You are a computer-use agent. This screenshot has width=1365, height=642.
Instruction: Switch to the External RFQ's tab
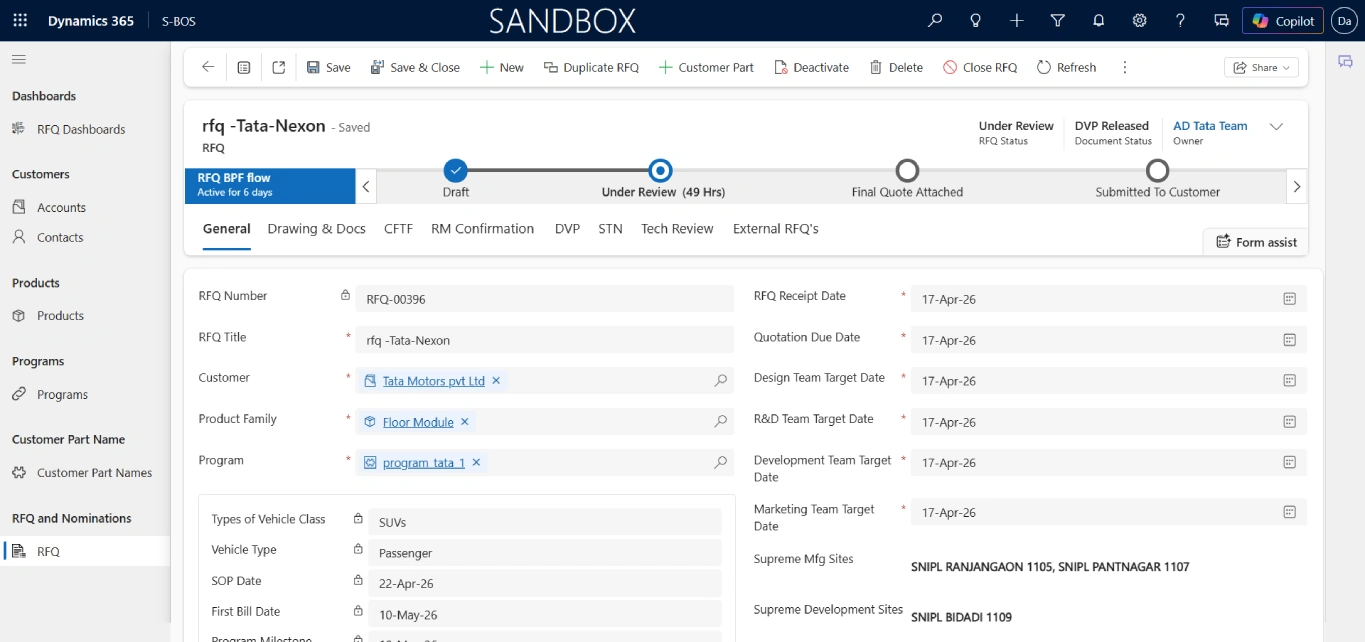775,229
